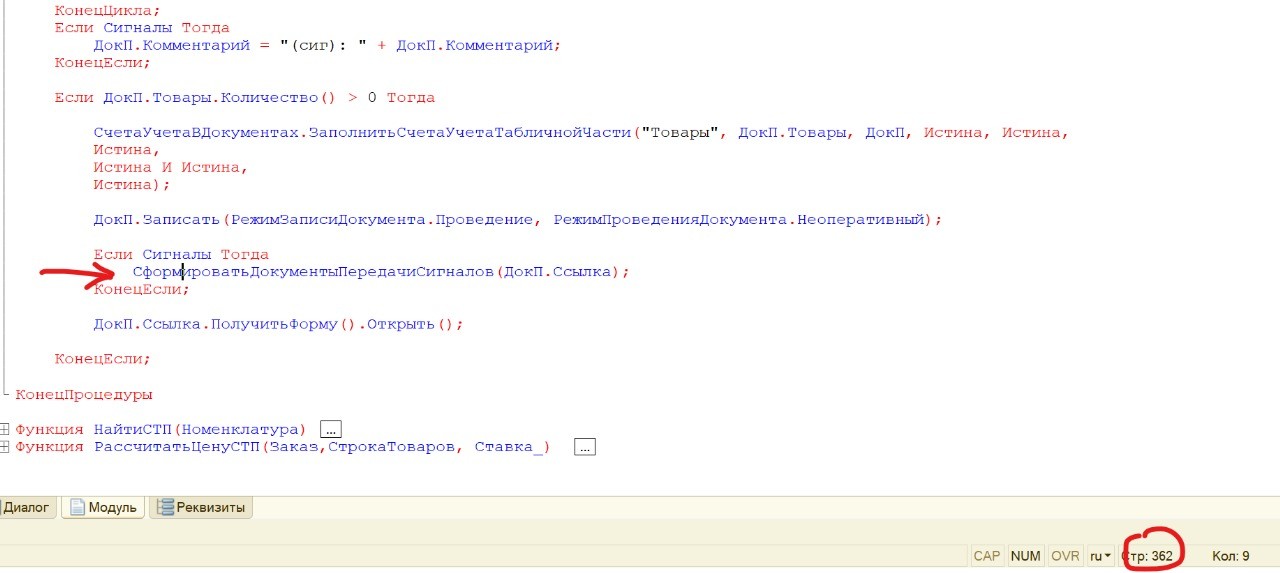1280x573 pixels.
Task: Click the Функция НайтиСТП declaration text
Action: click(160, 429)
